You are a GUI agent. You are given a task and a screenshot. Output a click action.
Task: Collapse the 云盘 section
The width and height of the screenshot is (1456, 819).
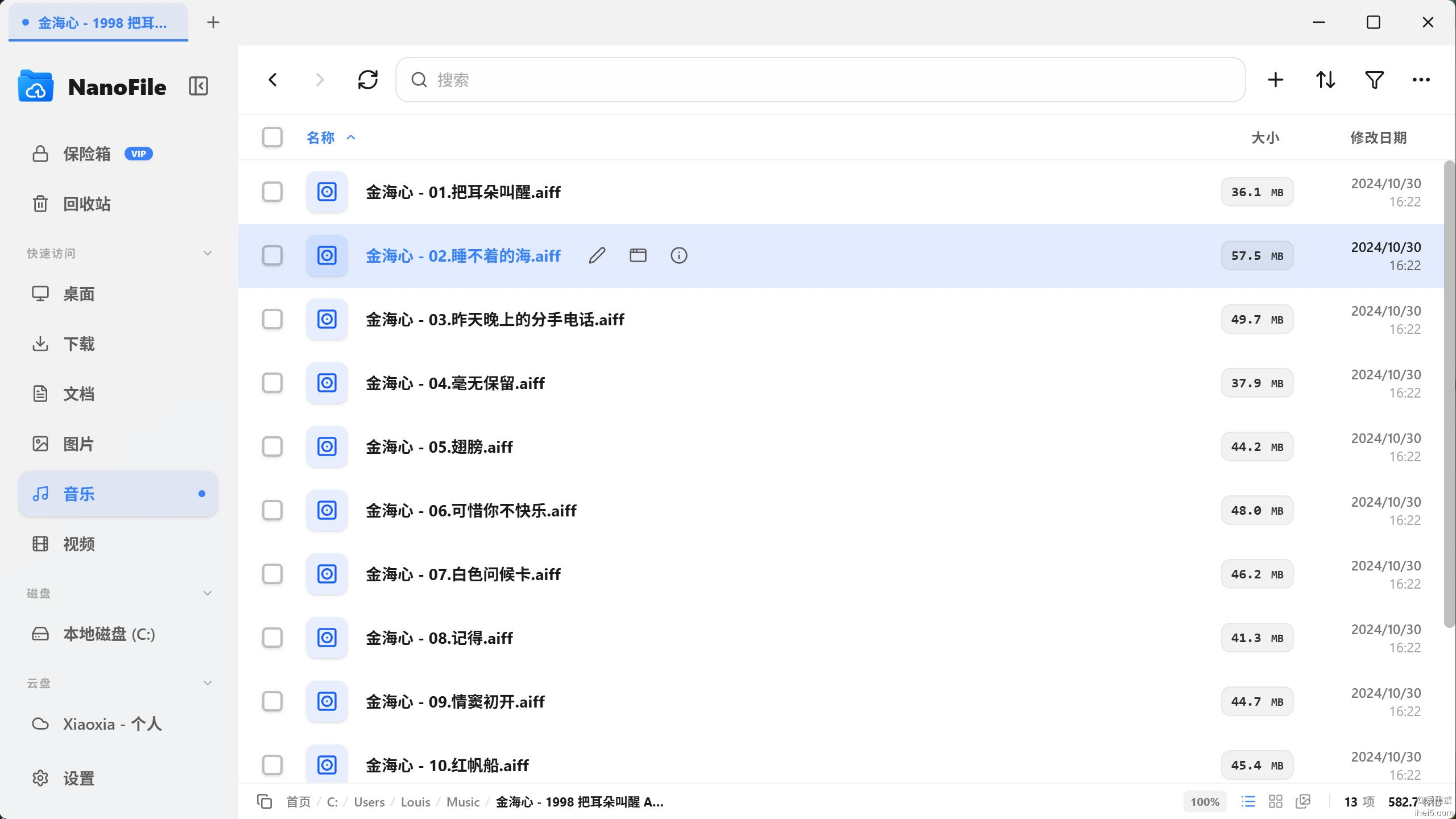pos(208,683)
